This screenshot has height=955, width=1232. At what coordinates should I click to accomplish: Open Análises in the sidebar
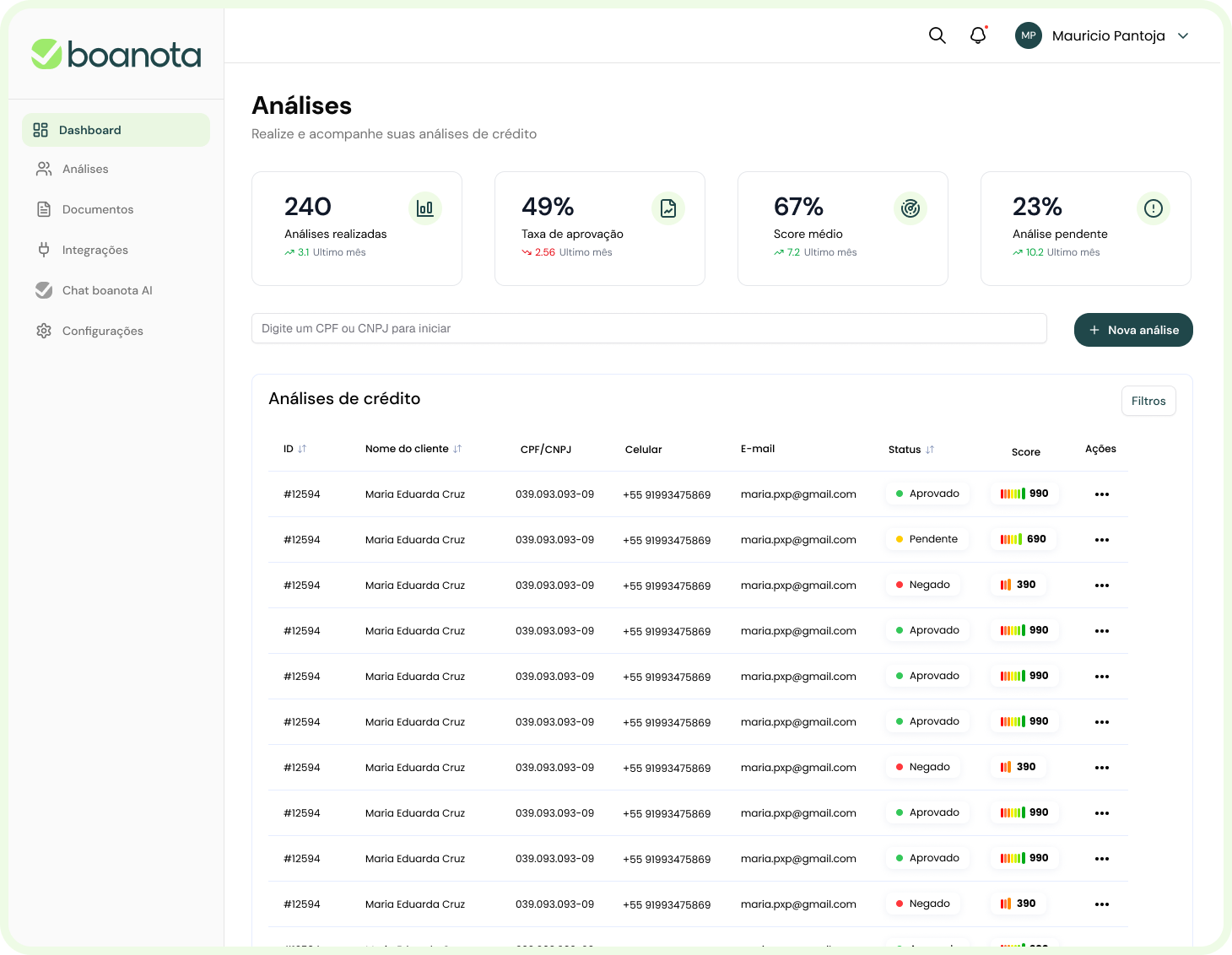[85, 169]
